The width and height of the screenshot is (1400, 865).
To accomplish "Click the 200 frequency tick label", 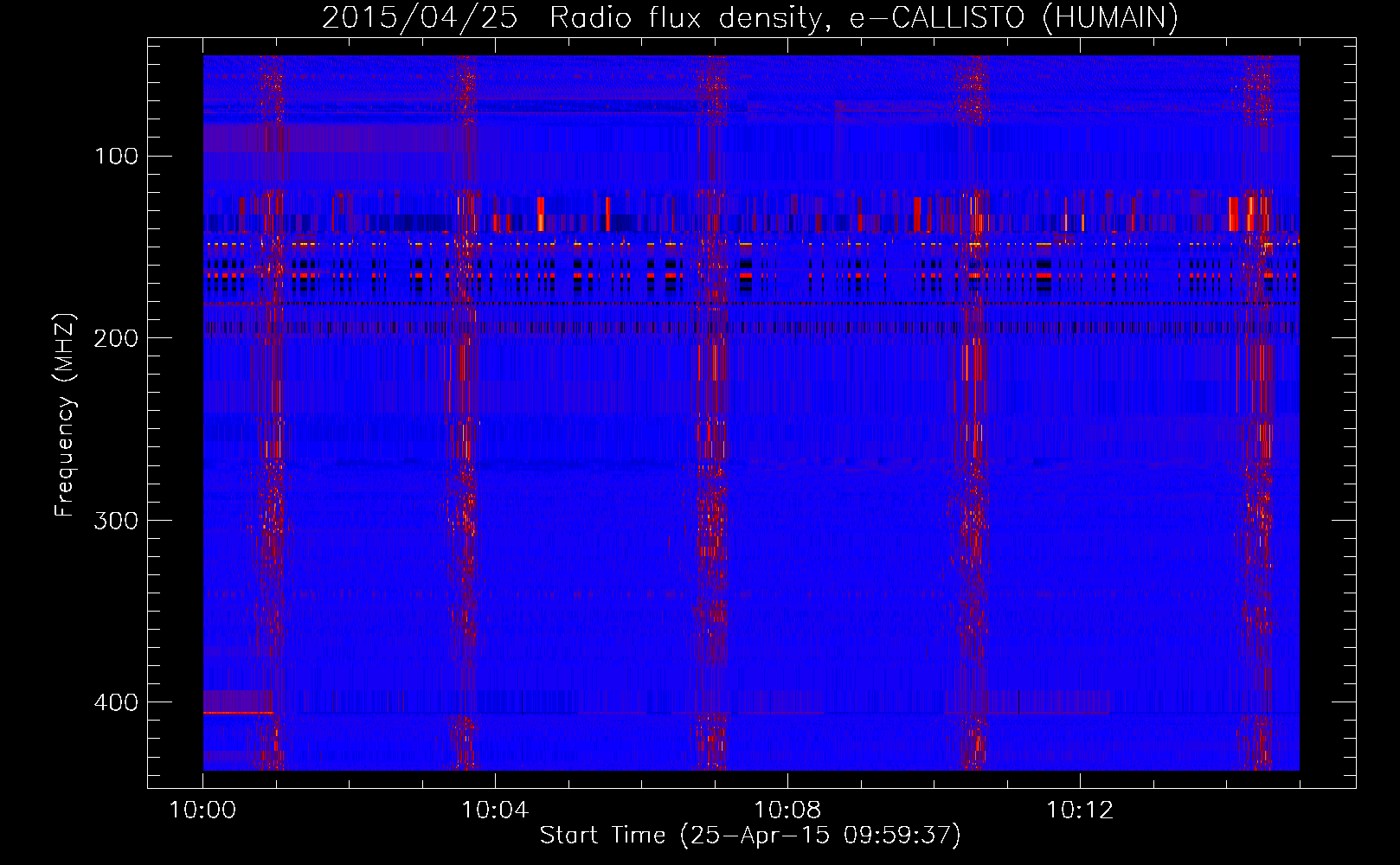I will (116, 338).
